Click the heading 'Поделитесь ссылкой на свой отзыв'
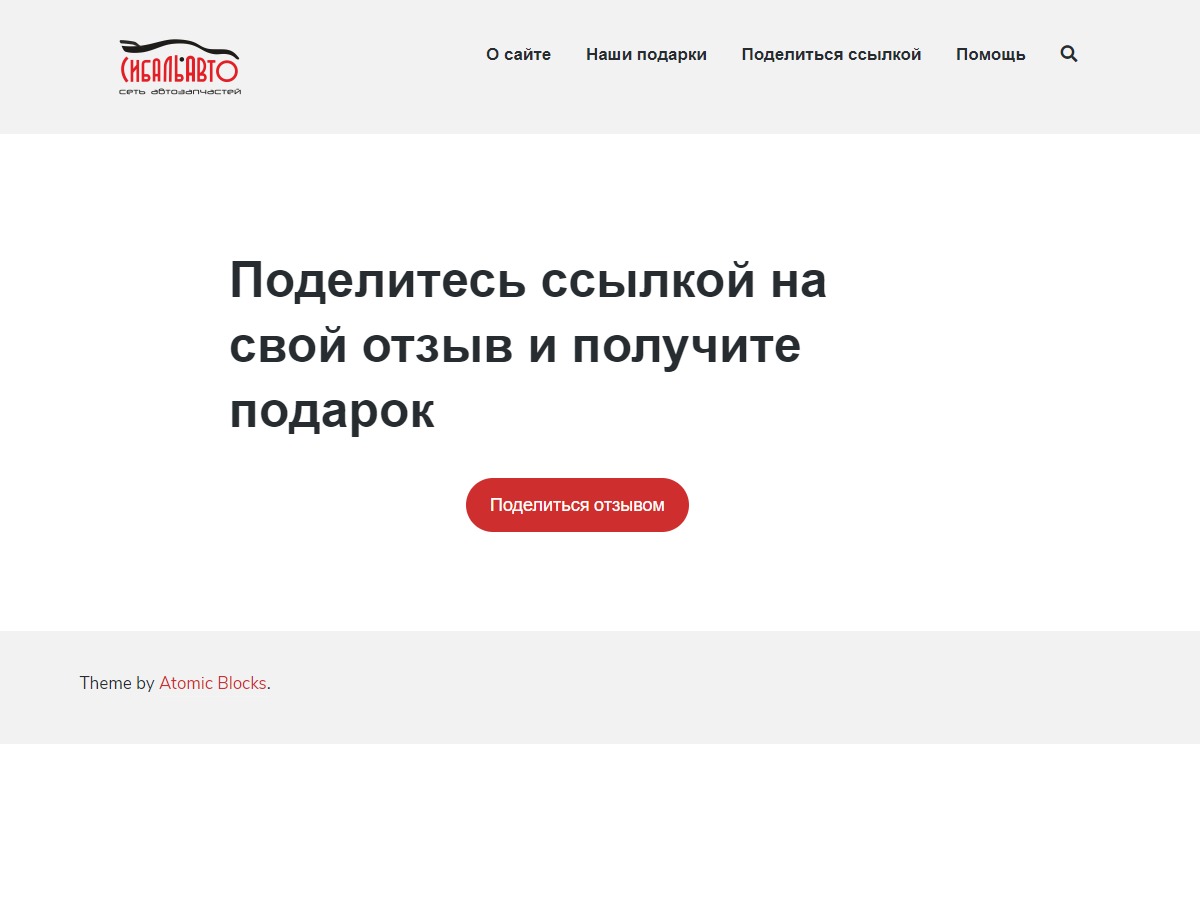The image size is (1200, 900). 528,345
